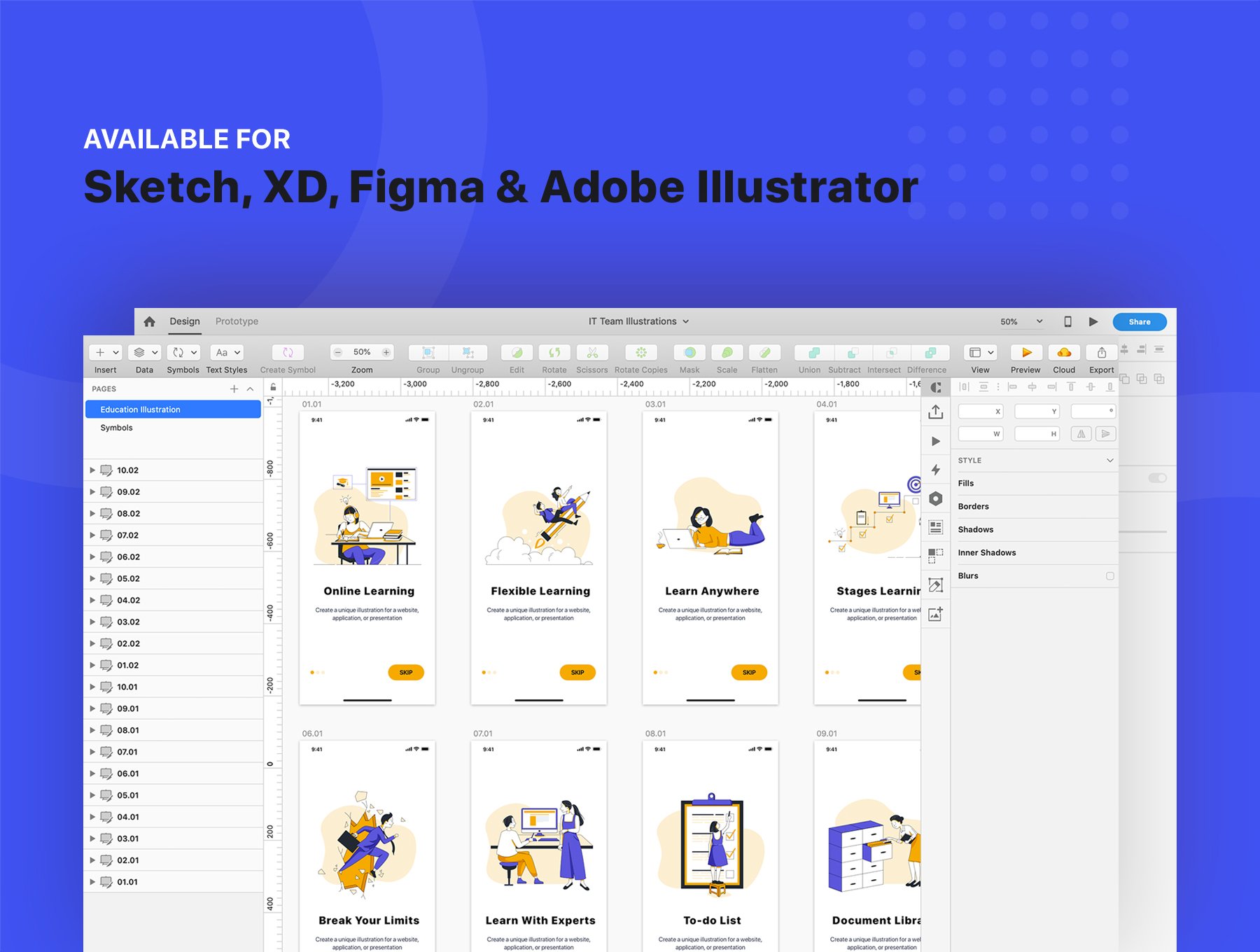This screenshot has height=952, width=1260.
Task: Expand the 10.02 artboard layer
Action: tap(92, 470)
